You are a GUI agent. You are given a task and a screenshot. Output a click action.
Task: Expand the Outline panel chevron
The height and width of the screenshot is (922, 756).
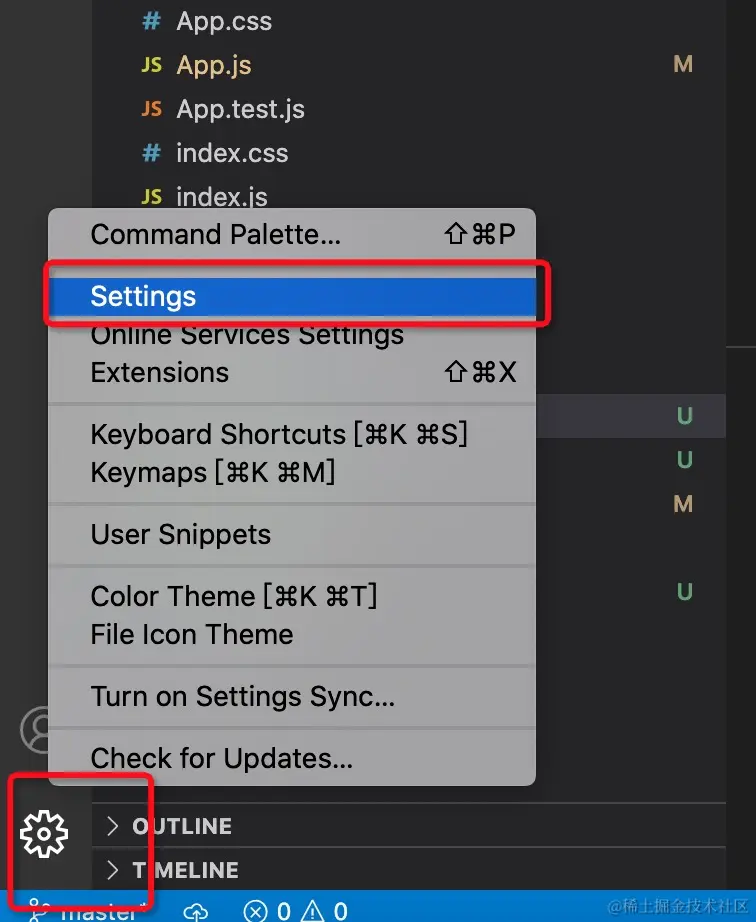[112, 826]
